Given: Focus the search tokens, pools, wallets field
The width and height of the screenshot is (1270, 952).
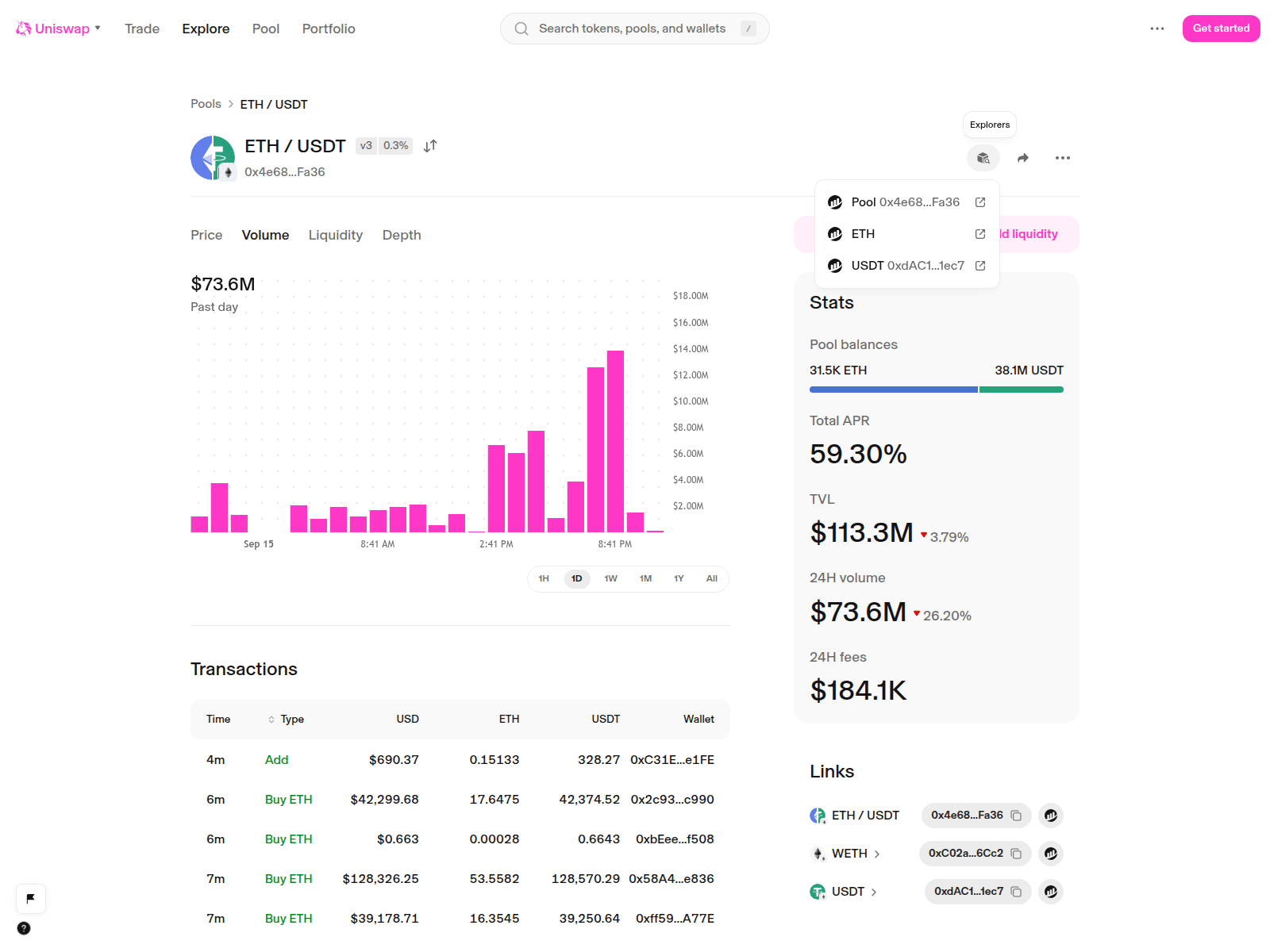Looking at the screenshot, I should coord(635,29).
